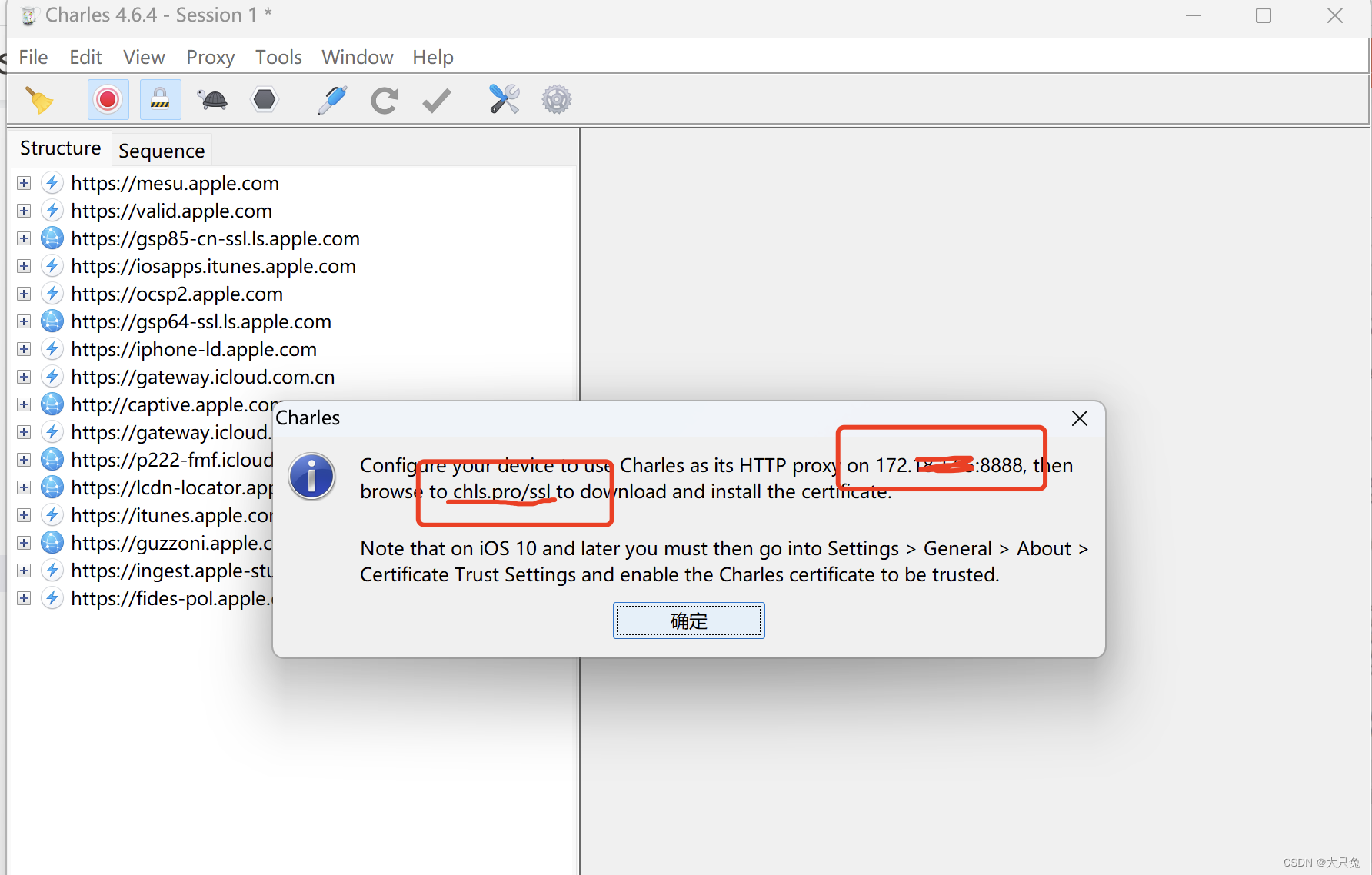Viewport: 1372px width, 875px height.
Task: Click globe icon of p222-fmf.icloud
Action: 52,460
